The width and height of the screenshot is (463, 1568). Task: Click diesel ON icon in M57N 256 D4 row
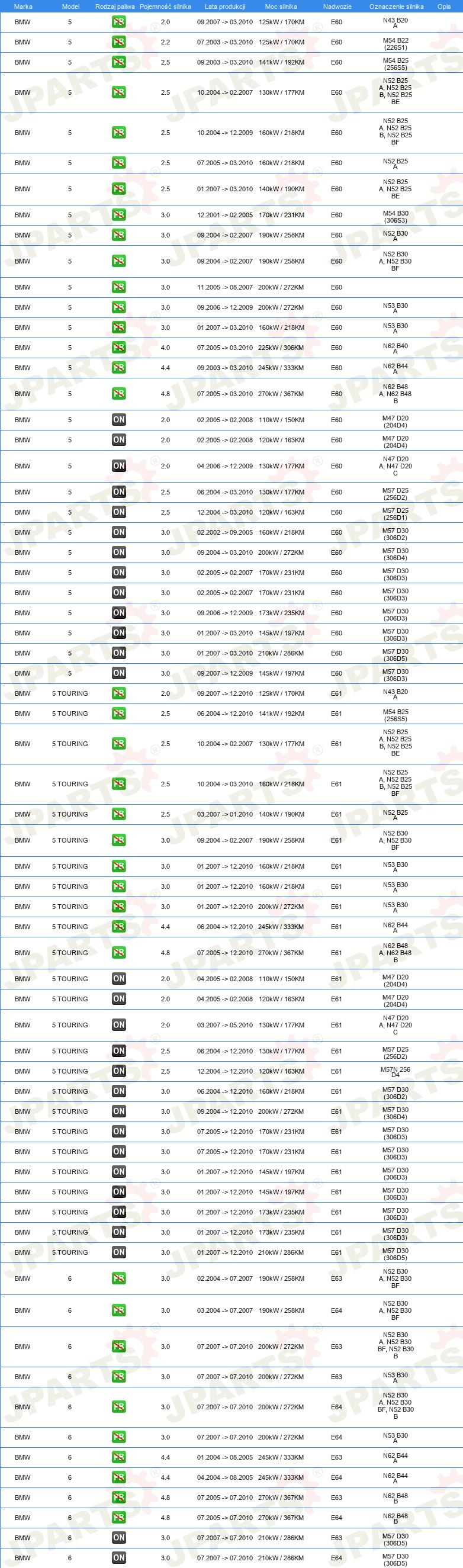pos(118,1072)
